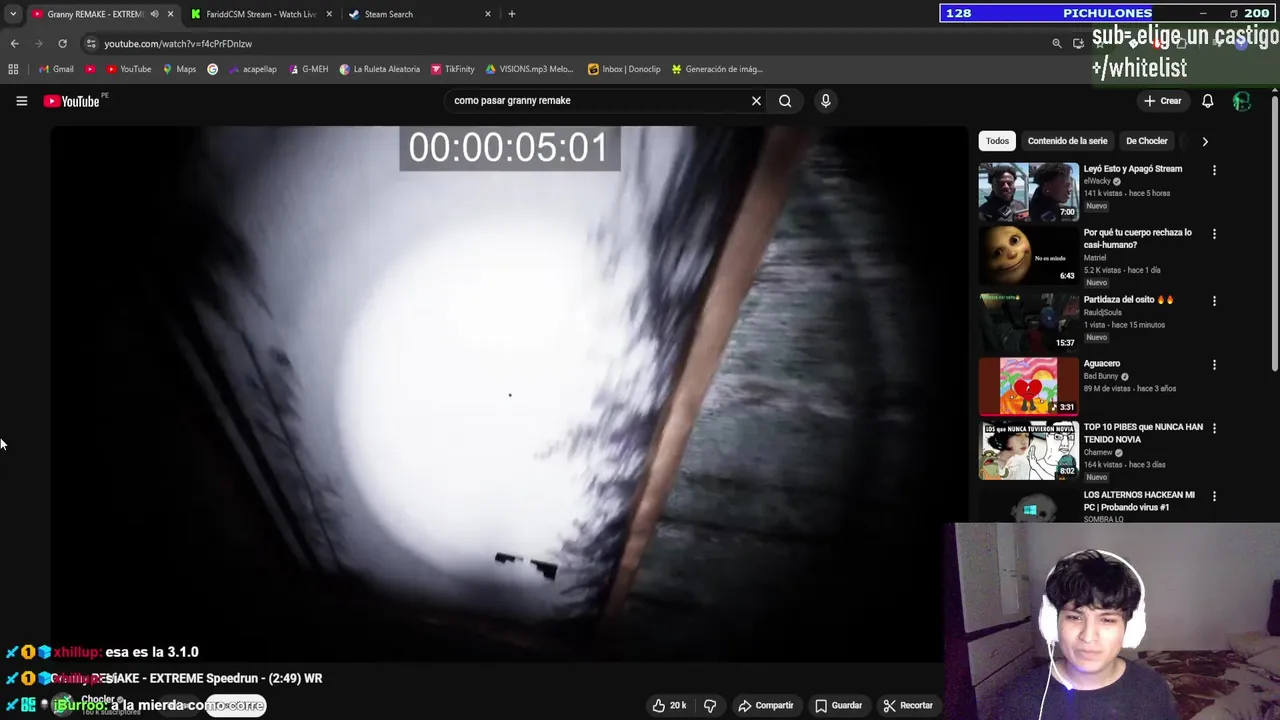
Task: Open the G-MEH bookmark
Action: (x=308, y=69)
